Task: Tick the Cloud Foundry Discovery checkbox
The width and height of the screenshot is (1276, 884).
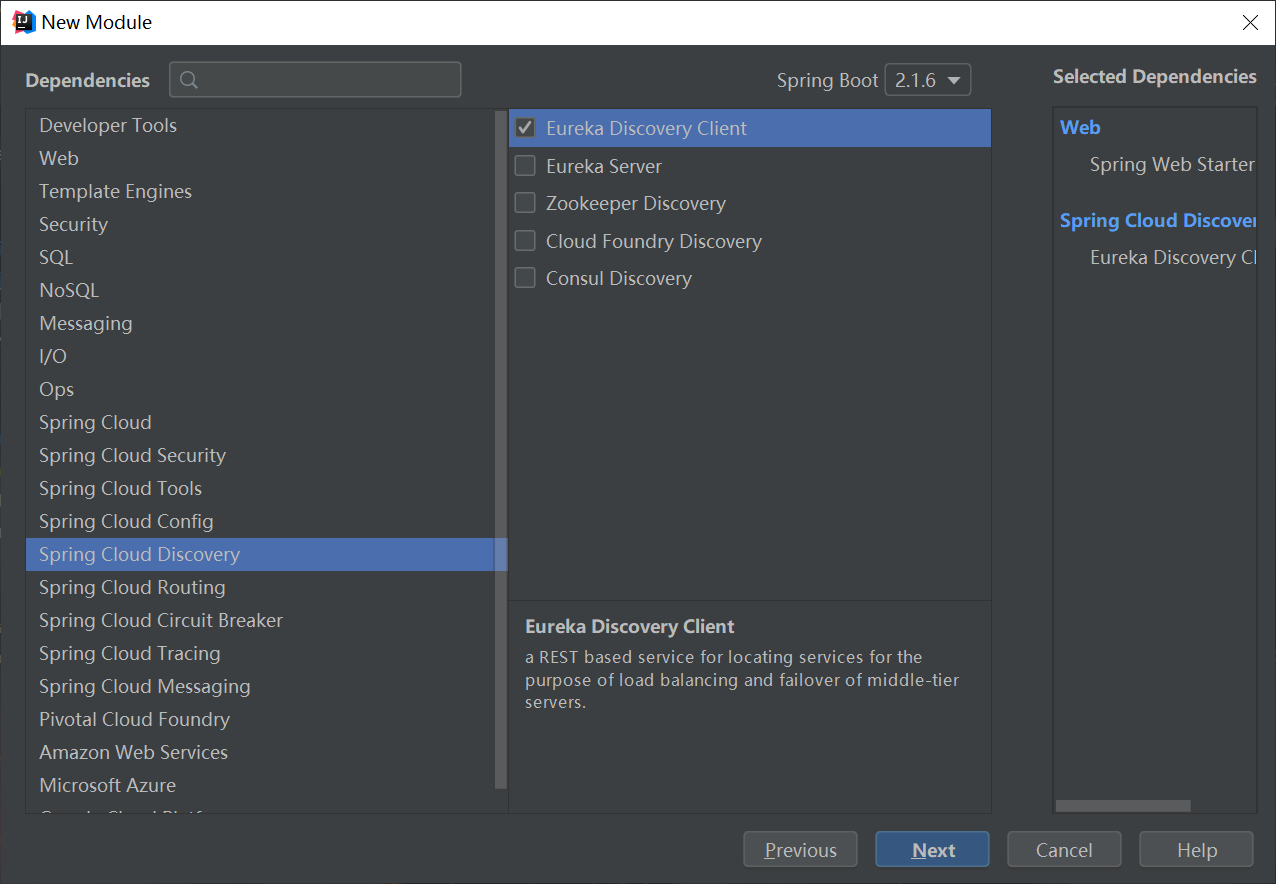Action: click(x=525, y=241)
